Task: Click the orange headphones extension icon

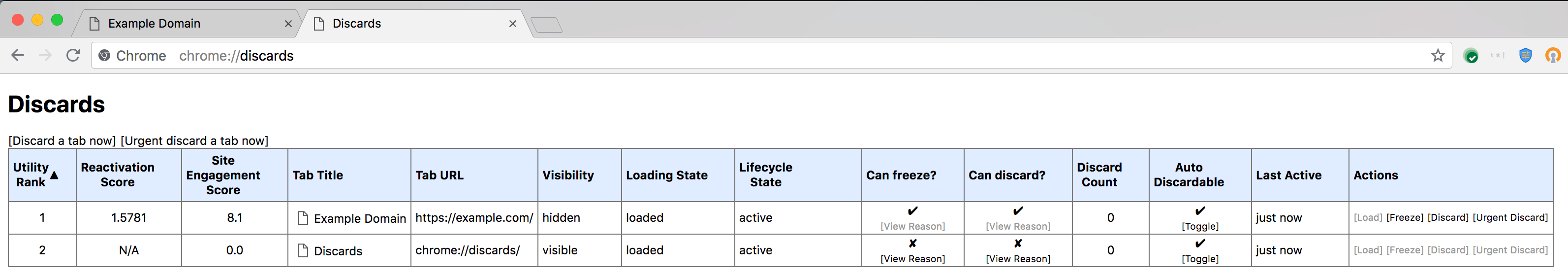Action: [x=1552, y=56]
